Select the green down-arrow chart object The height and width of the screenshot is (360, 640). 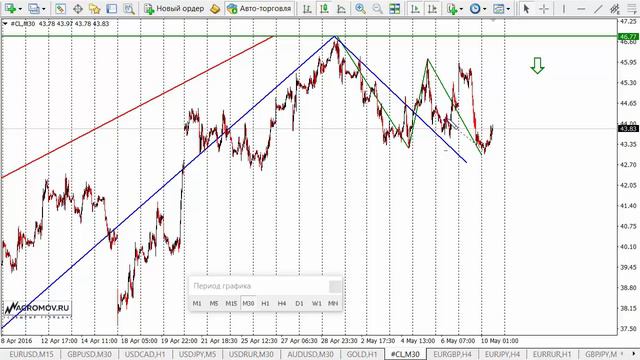[x=537, y=66]
